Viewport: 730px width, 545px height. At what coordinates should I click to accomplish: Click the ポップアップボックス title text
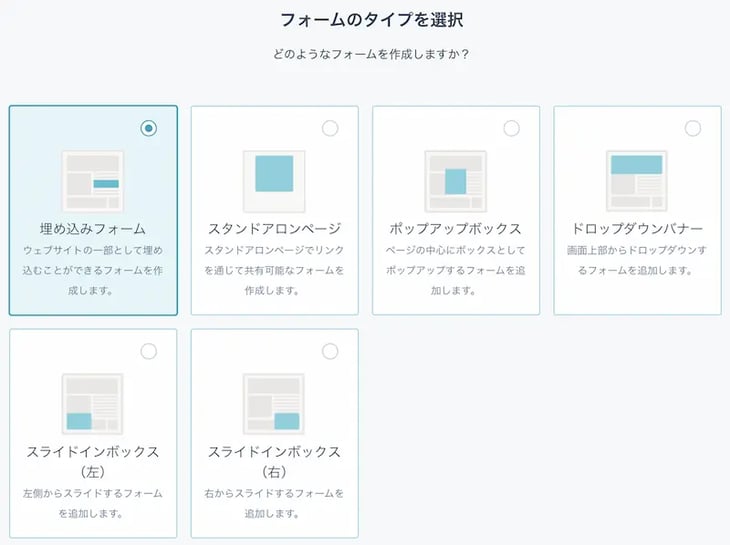pyautogui.click(x=455, y=228)
